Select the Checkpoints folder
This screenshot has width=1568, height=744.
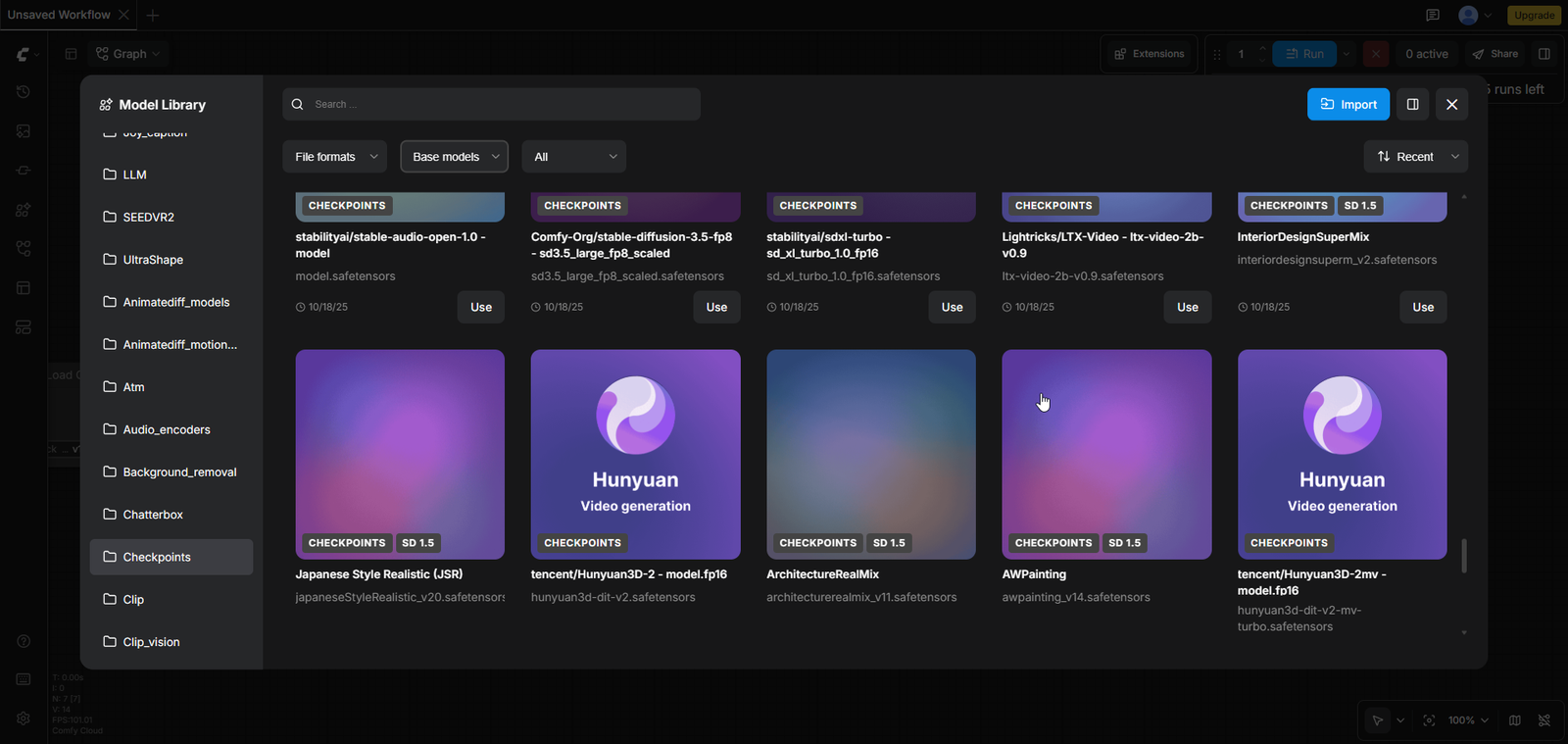point(171,557)
